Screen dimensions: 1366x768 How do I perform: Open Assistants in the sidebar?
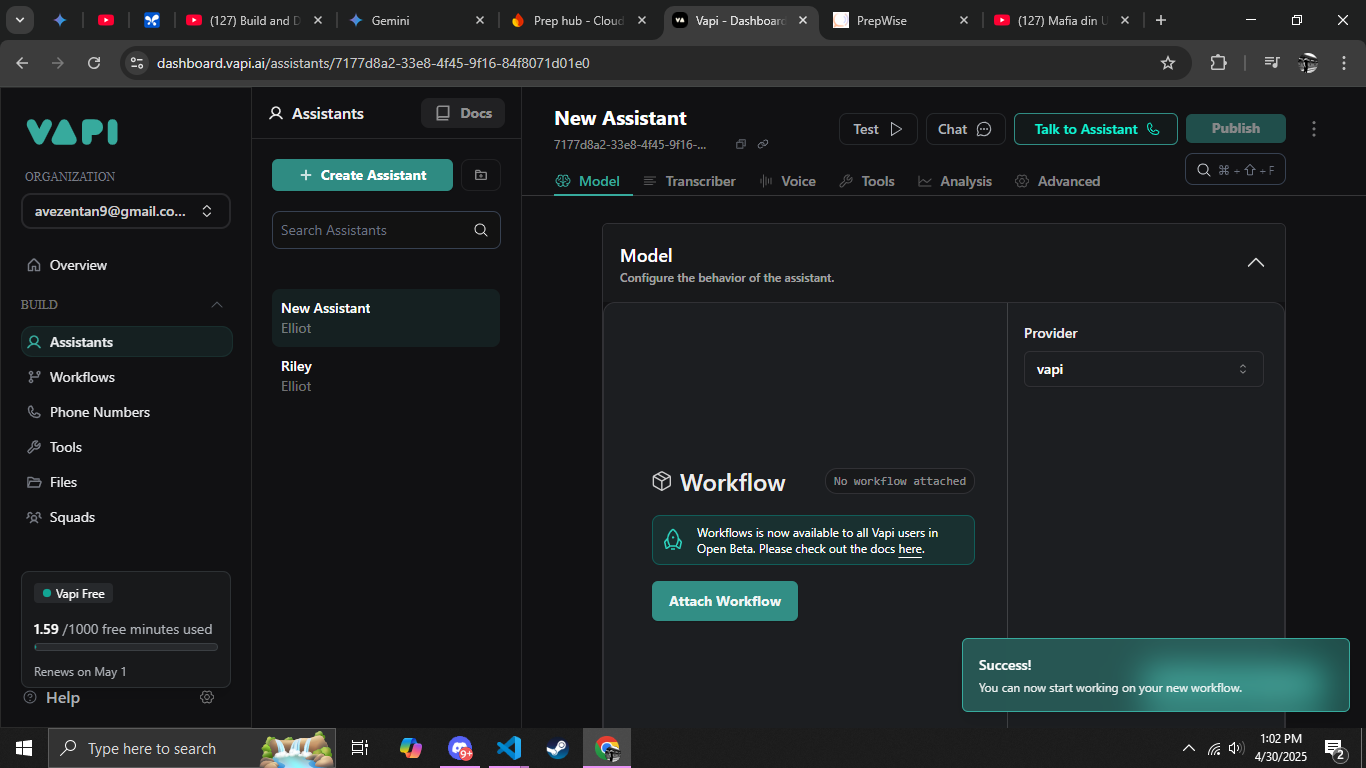tap(126, 342)
